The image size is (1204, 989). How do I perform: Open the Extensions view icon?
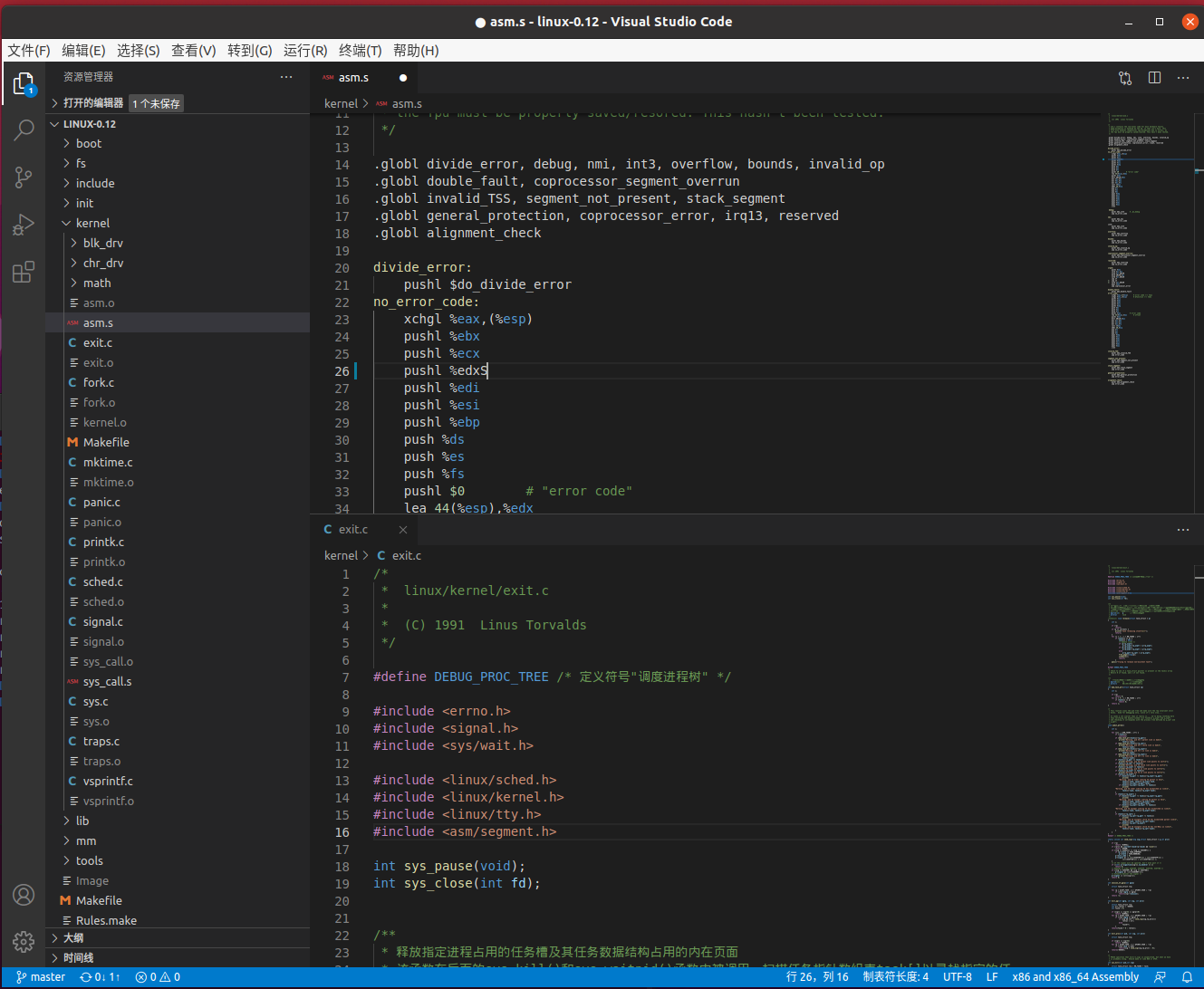(x=24, y=272)
